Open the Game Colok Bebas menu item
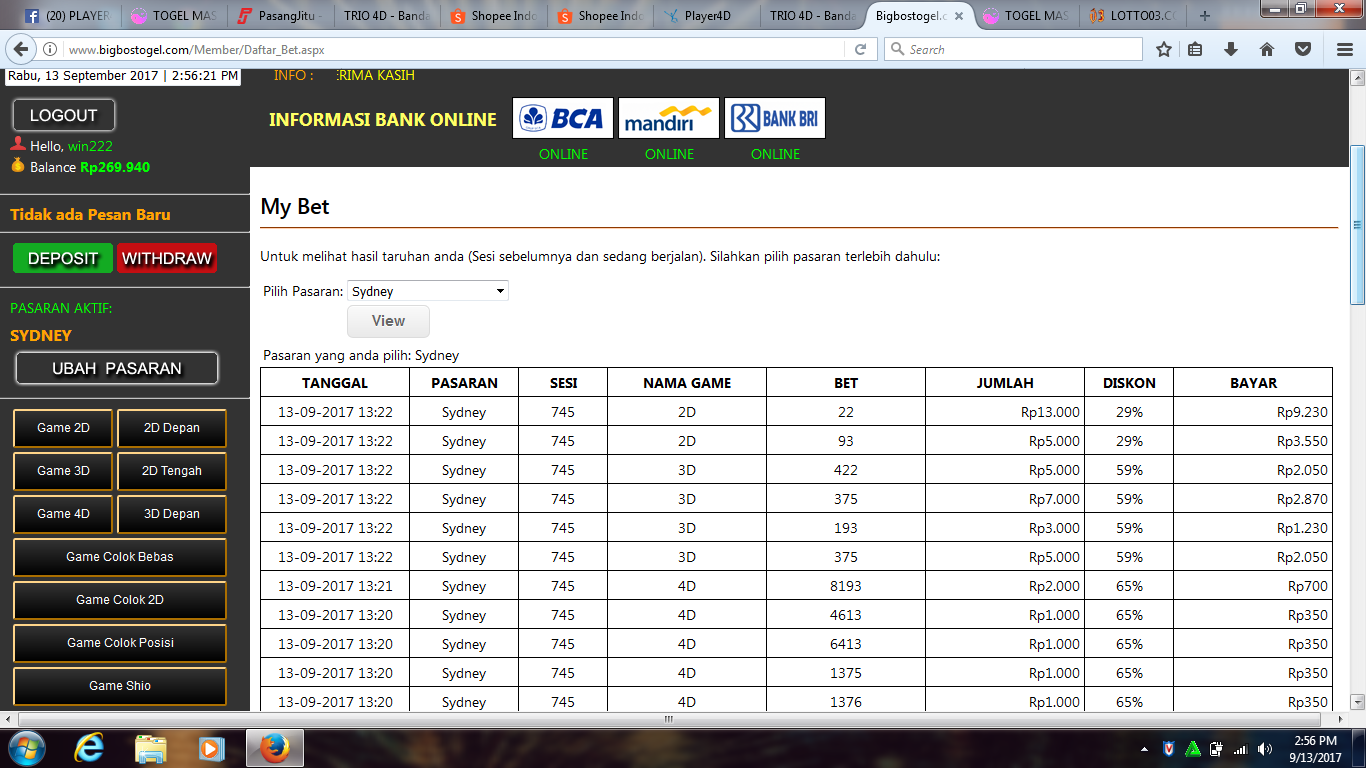 [120, 557]
